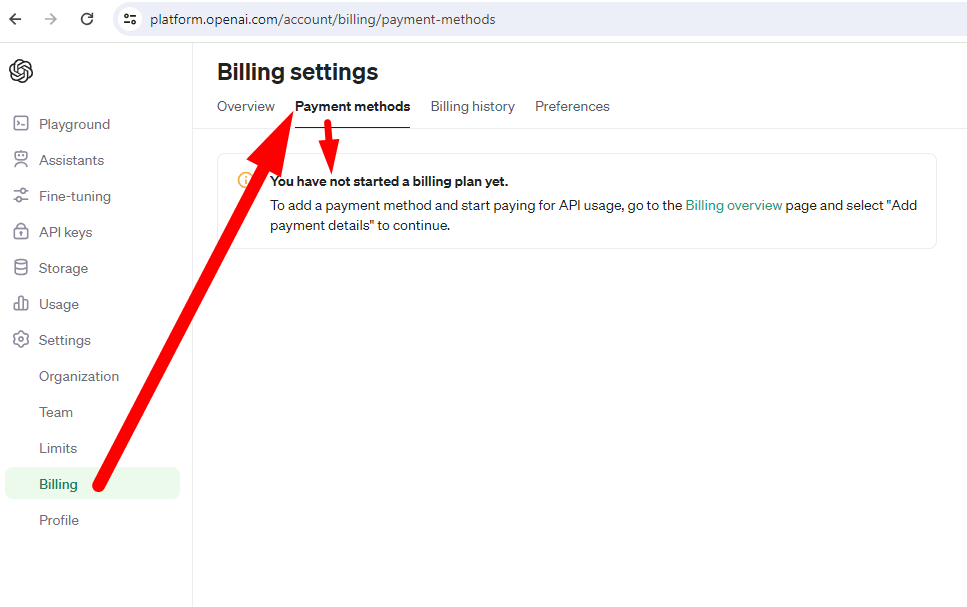The height and width of the screenshot is (607, 967).
Task: Click the OpenAI logo icon
Action: (21, 71)
